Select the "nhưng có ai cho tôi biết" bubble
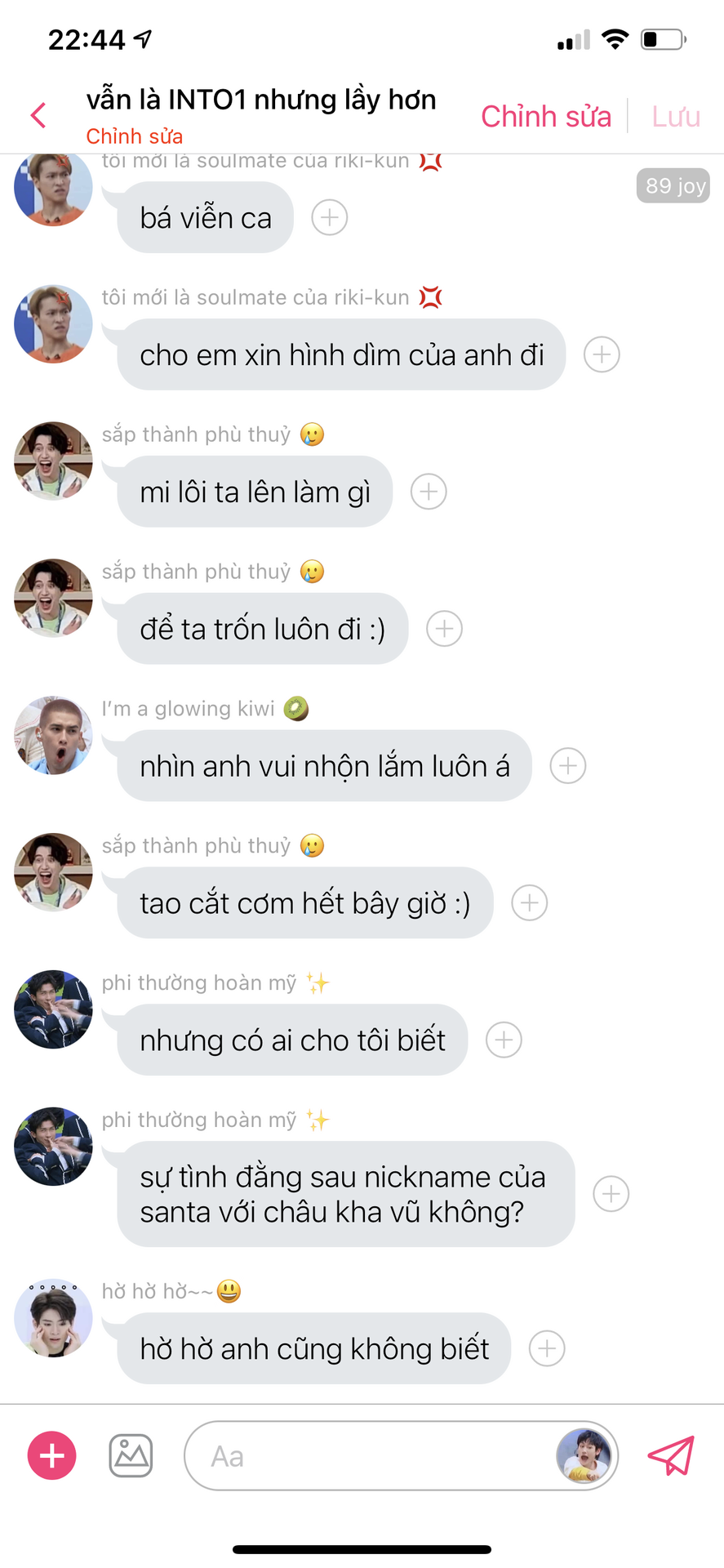The image size is (724, 1568). 292,1040
